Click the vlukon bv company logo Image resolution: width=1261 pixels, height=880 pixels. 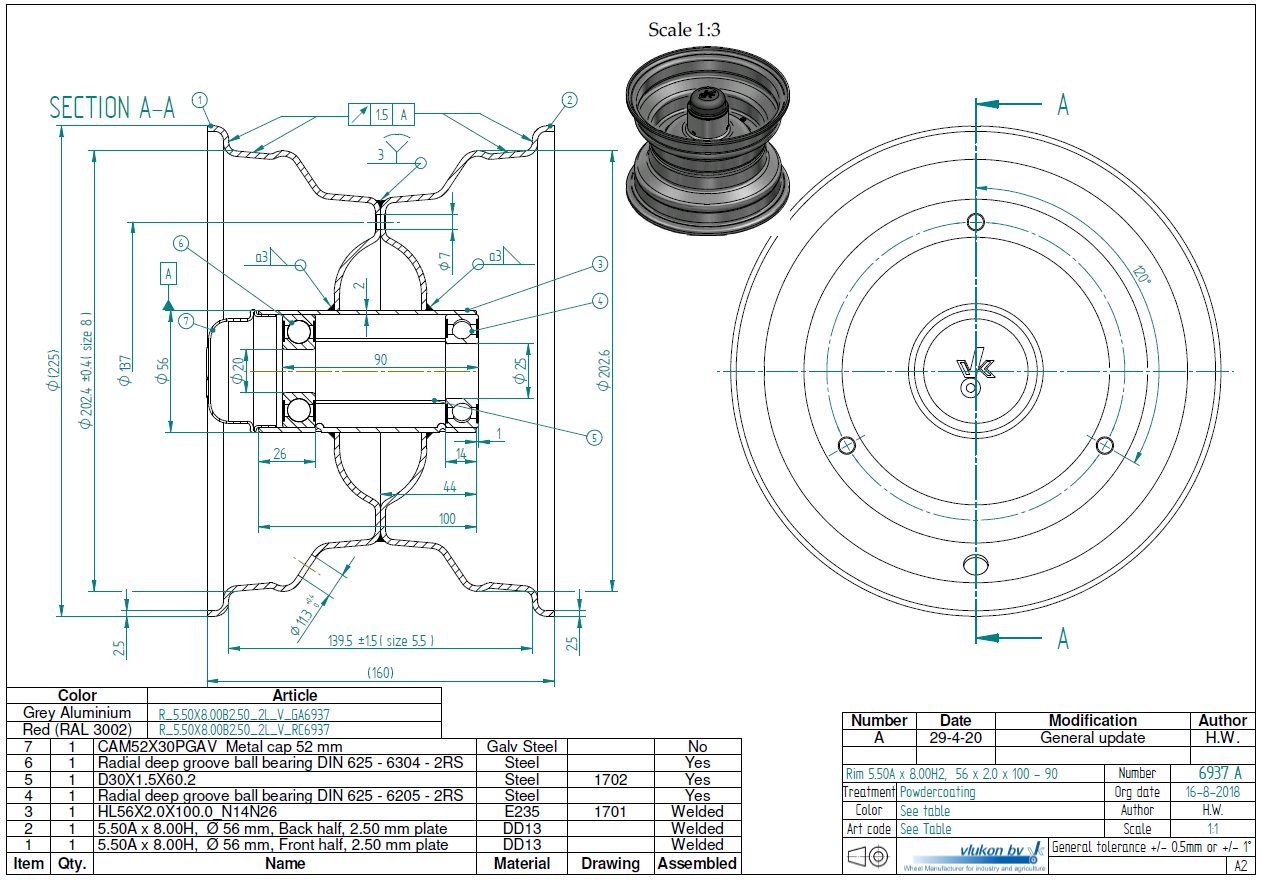[x=973, y=856]
